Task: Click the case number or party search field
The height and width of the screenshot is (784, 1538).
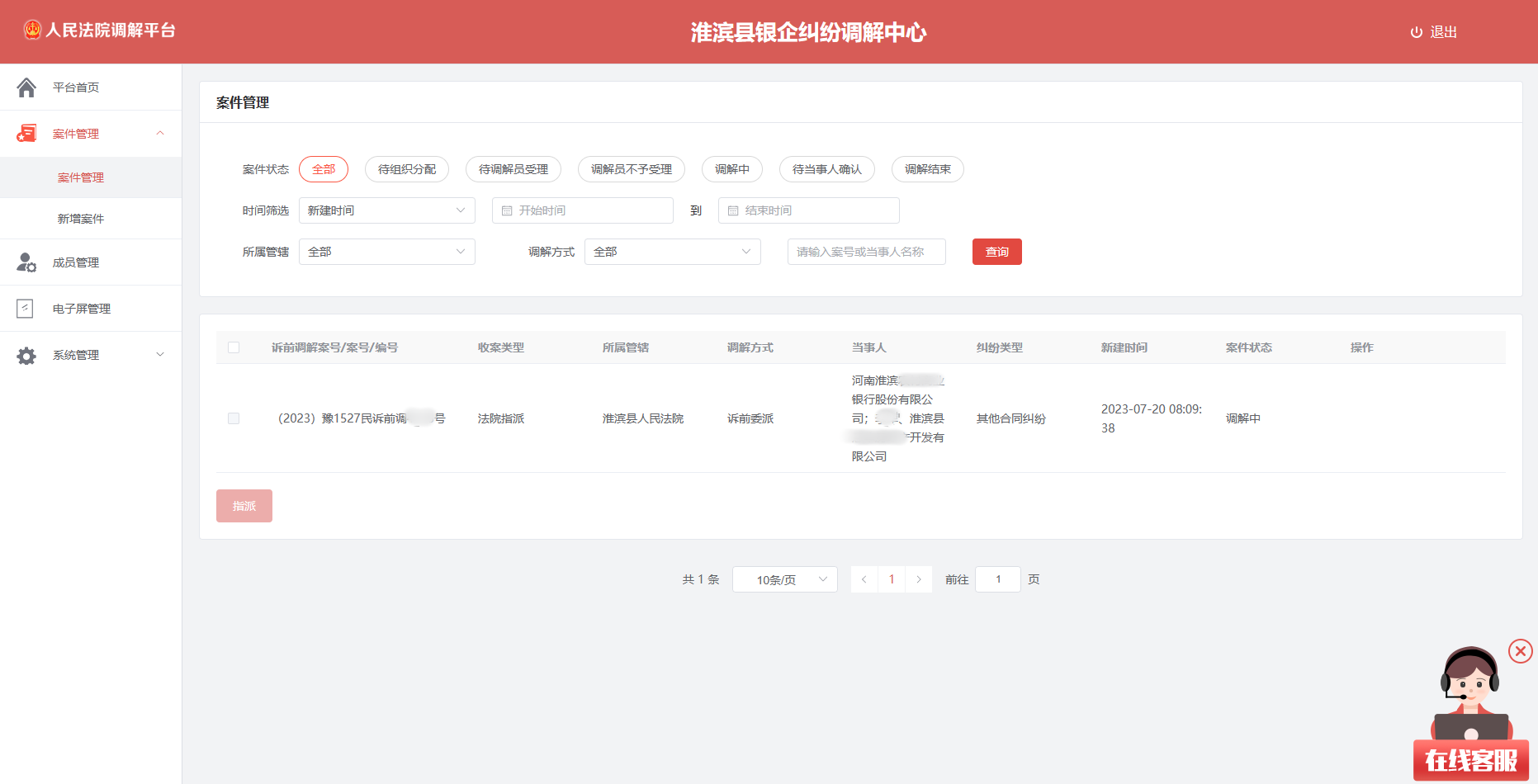Action: tap(867, 252)
